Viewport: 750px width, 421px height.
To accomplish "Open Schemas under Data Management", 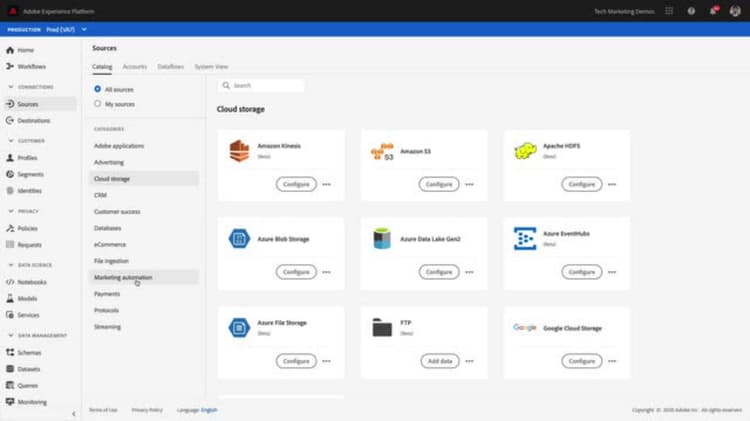I will tap(24, 353).
